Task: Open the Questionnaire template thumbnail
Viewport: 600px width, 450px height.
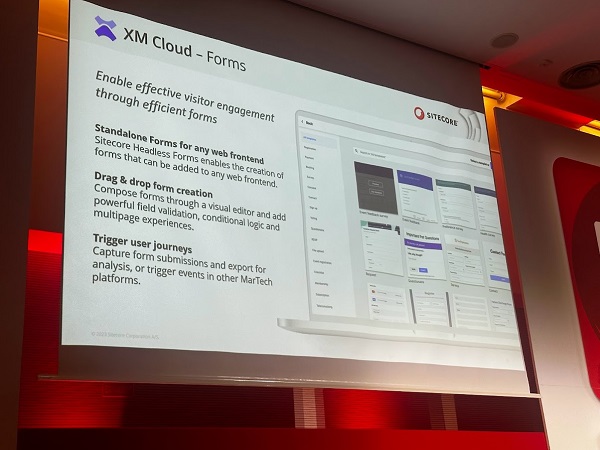Action: pyautogui.click(x=424, y=254)
